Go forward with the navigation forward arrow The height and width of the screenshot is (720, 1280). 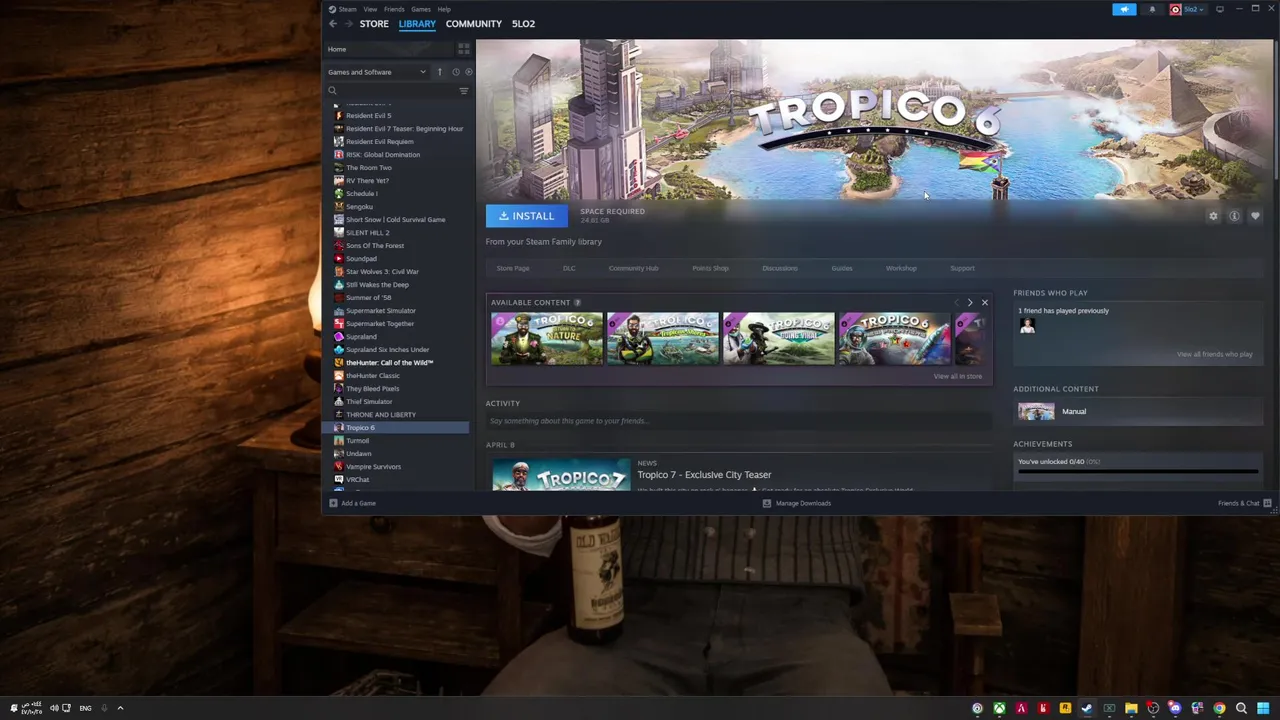(348, 24)
